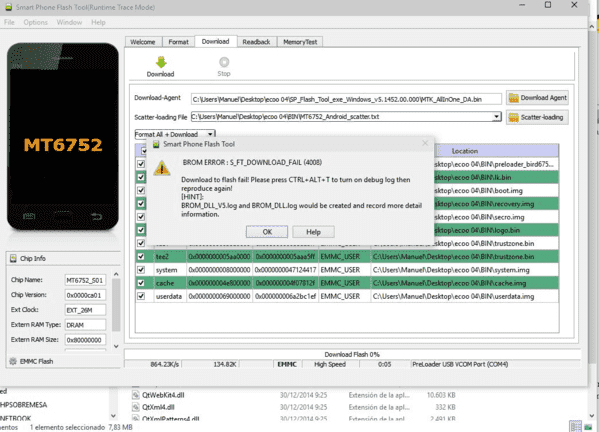Click the green Download arrow icon
Screen dimensions: 599x432
click(x=161, y=62)
